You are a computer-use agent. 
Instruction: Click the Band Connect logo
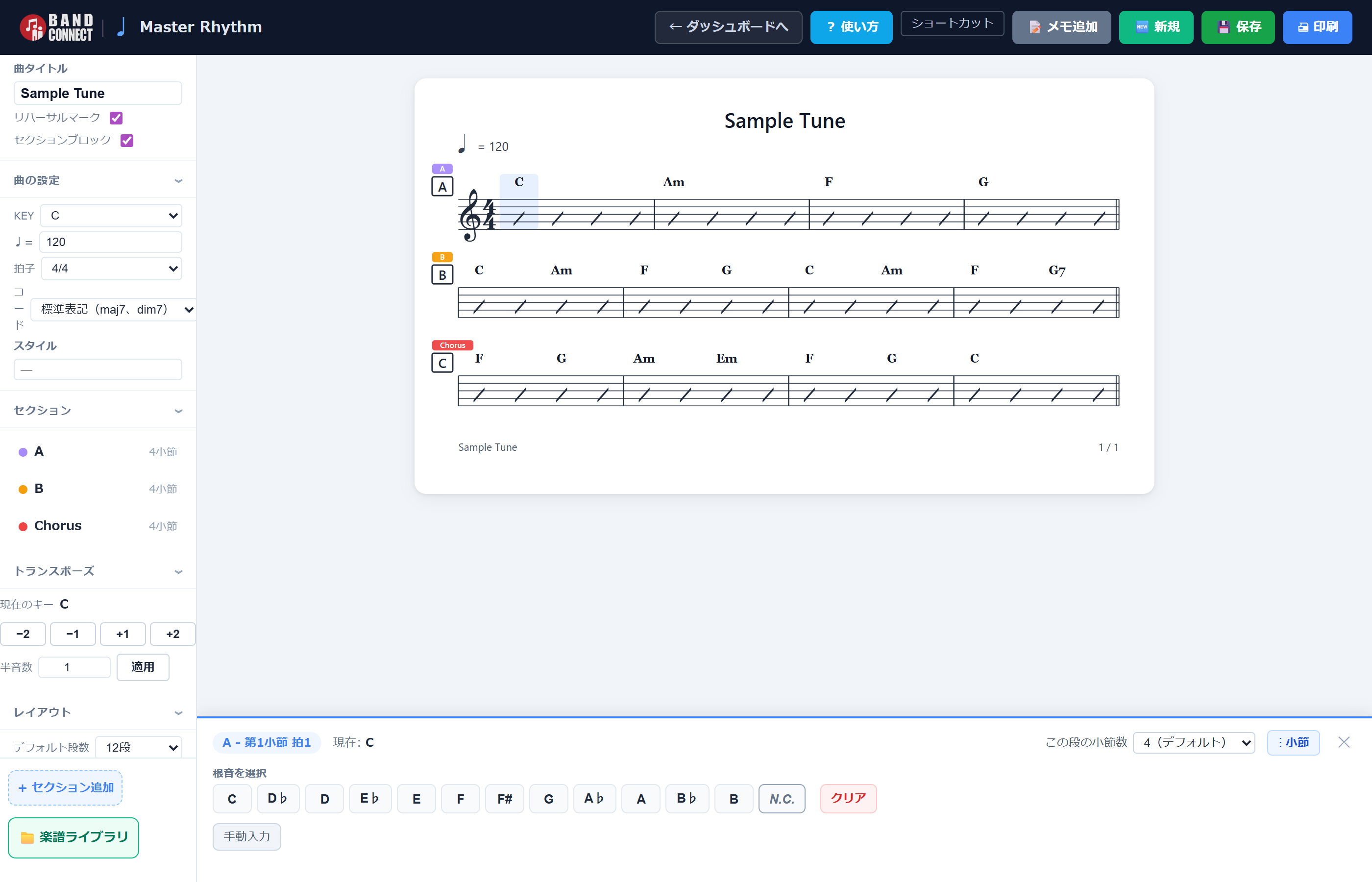[56, 27]
